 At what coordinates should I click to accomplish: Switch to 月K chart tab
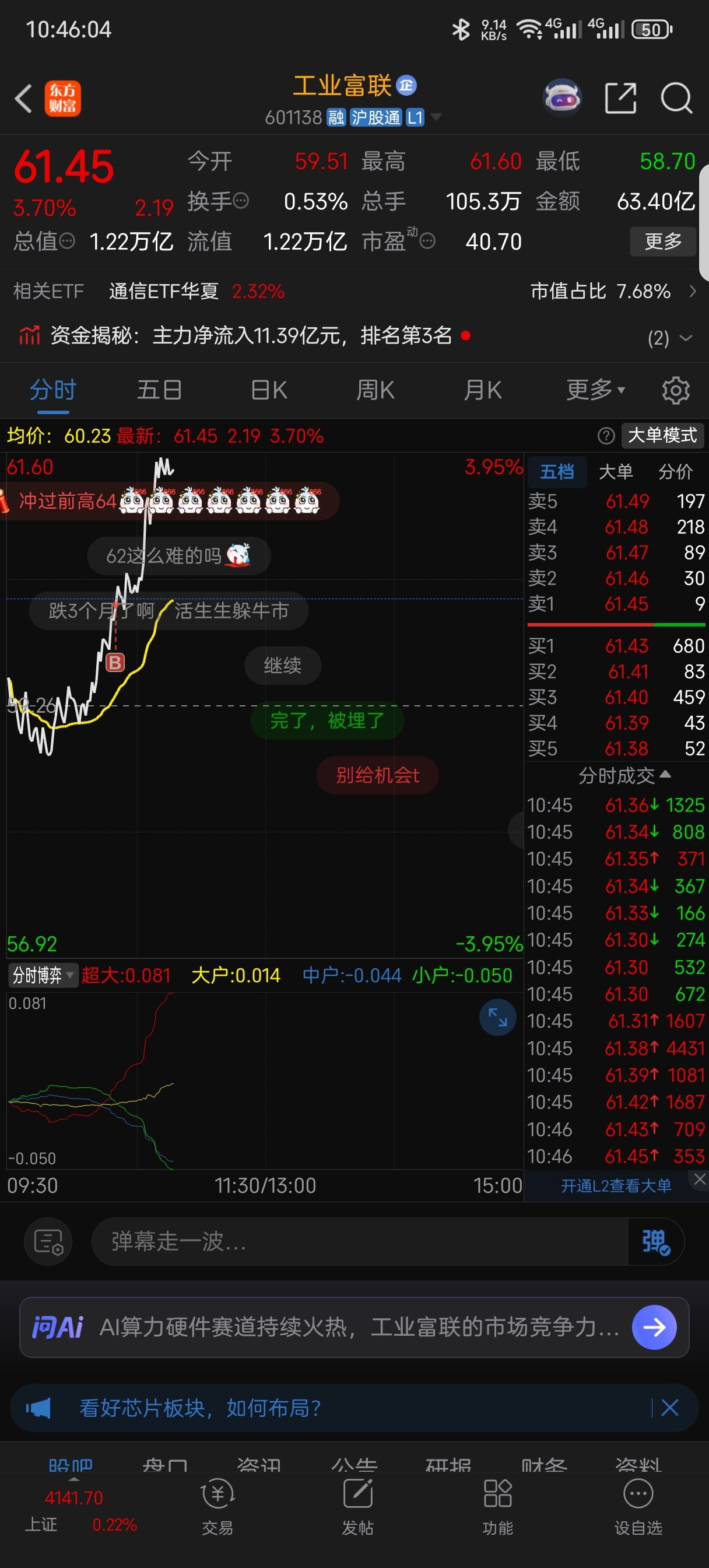(x=483, y=390)
